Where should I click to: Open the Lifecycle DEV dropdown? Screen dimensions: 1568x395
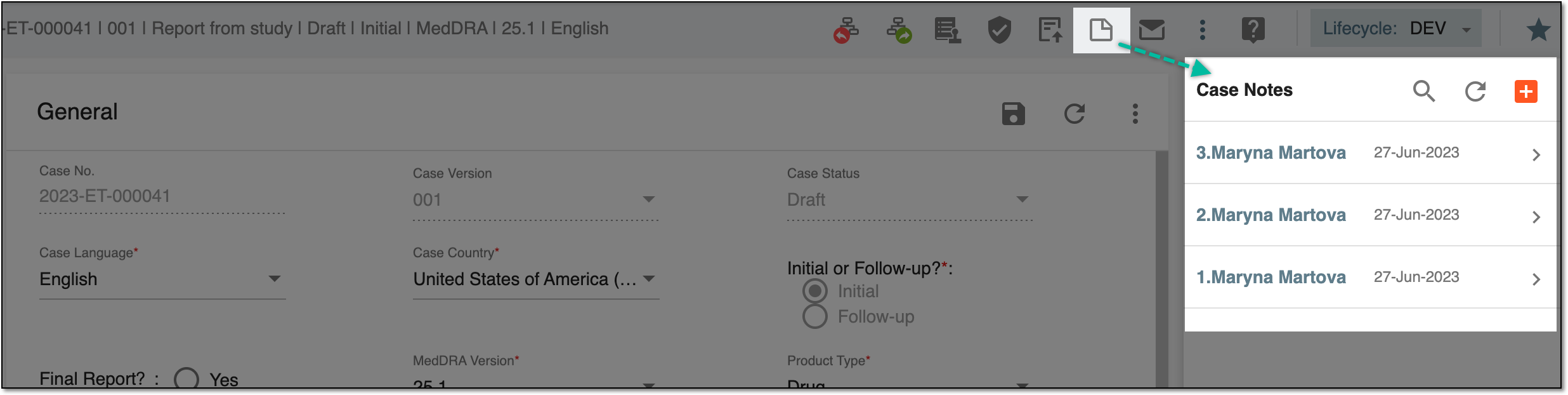click(x=1396, y=29)
